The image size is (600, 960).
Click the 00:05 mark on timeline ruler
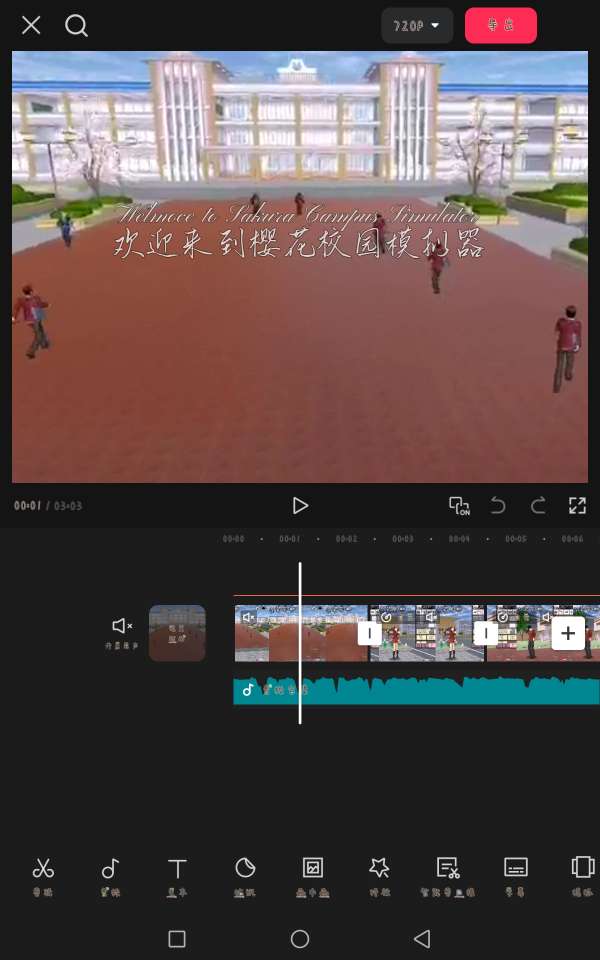516,539
